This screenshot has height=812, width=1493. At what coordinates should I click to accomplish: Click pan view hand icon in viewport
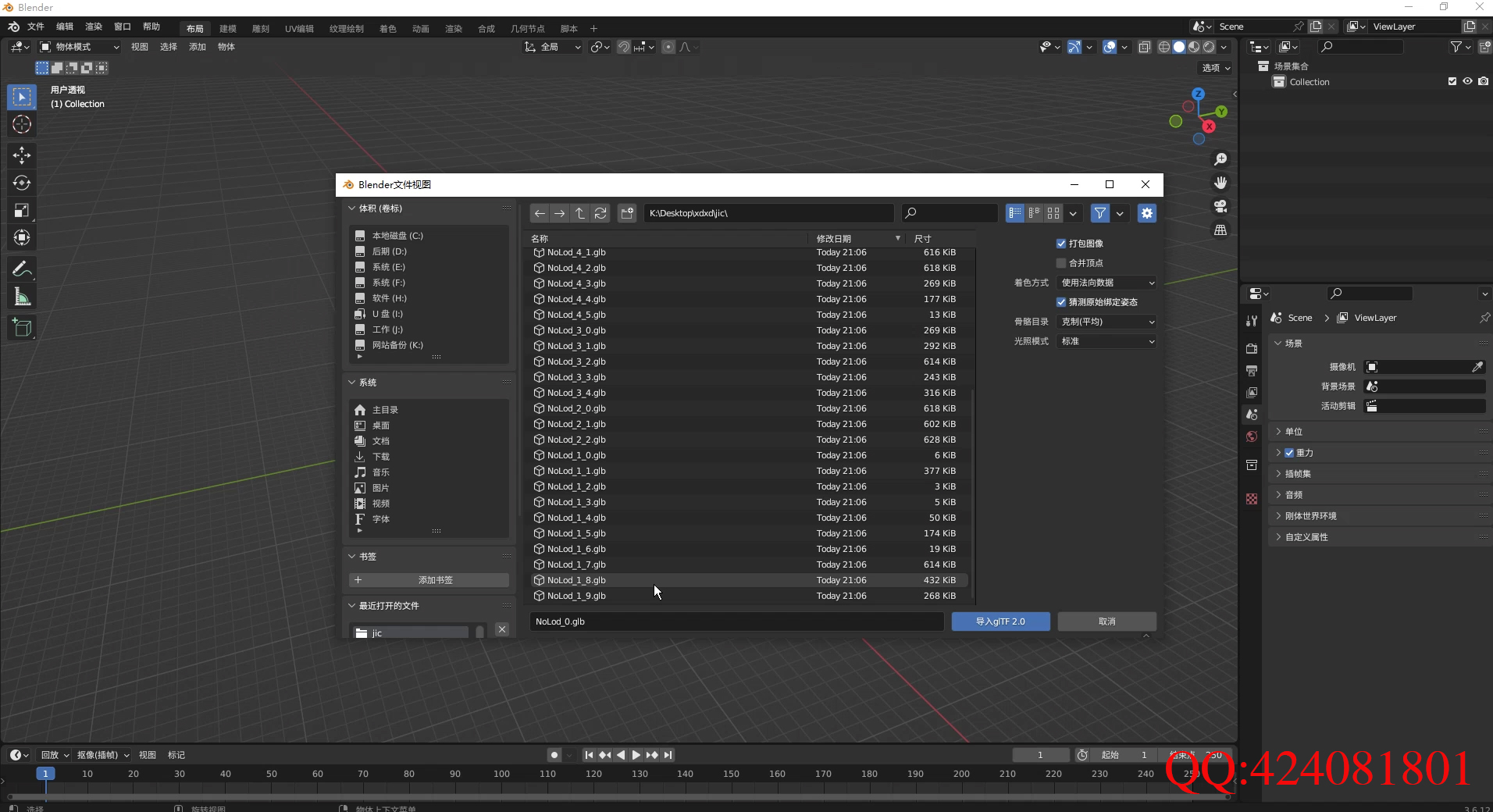tap(1220, 183)
